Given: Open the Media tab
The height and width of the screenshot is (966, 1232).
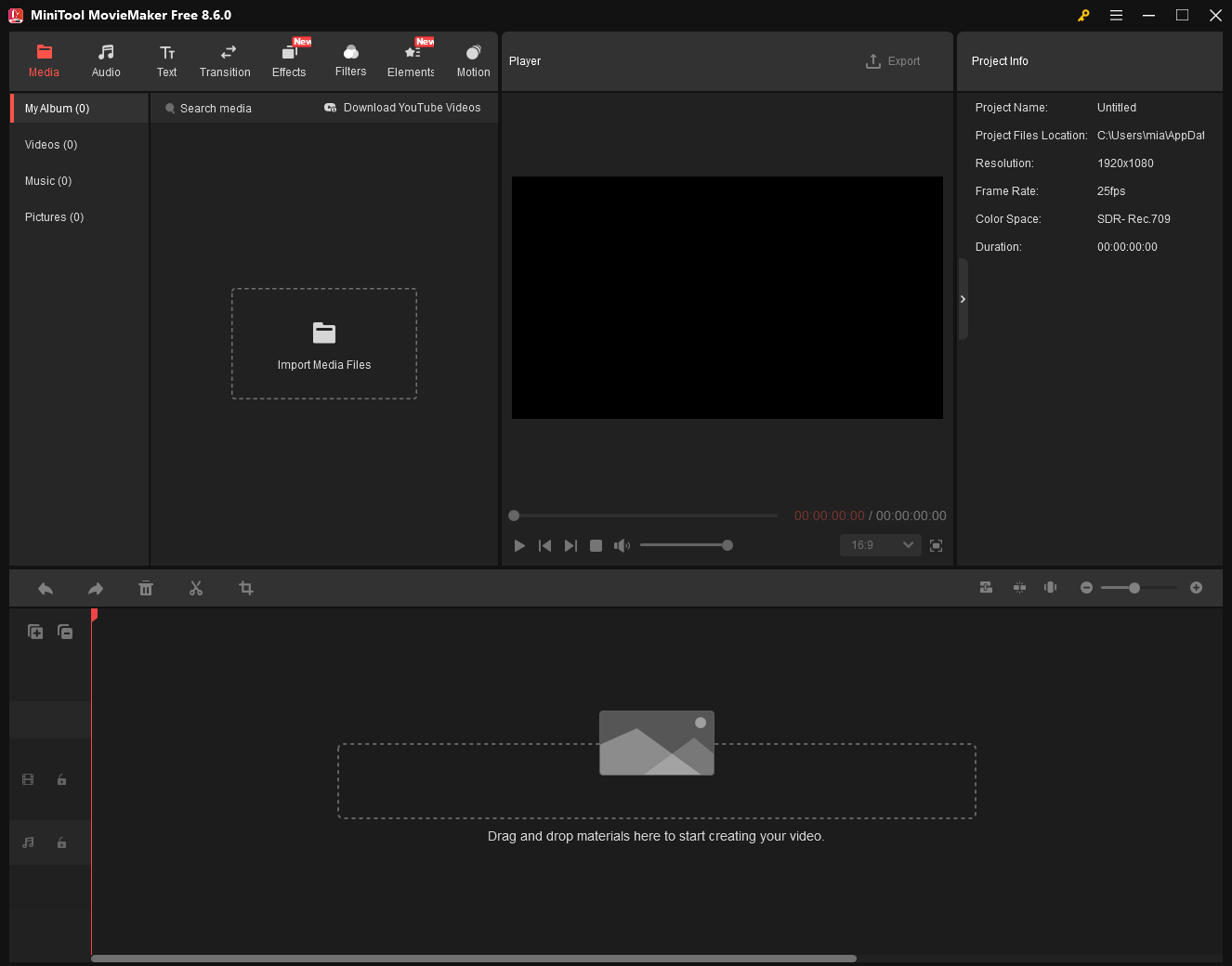Looking at the screenshot, I should 44,60.
